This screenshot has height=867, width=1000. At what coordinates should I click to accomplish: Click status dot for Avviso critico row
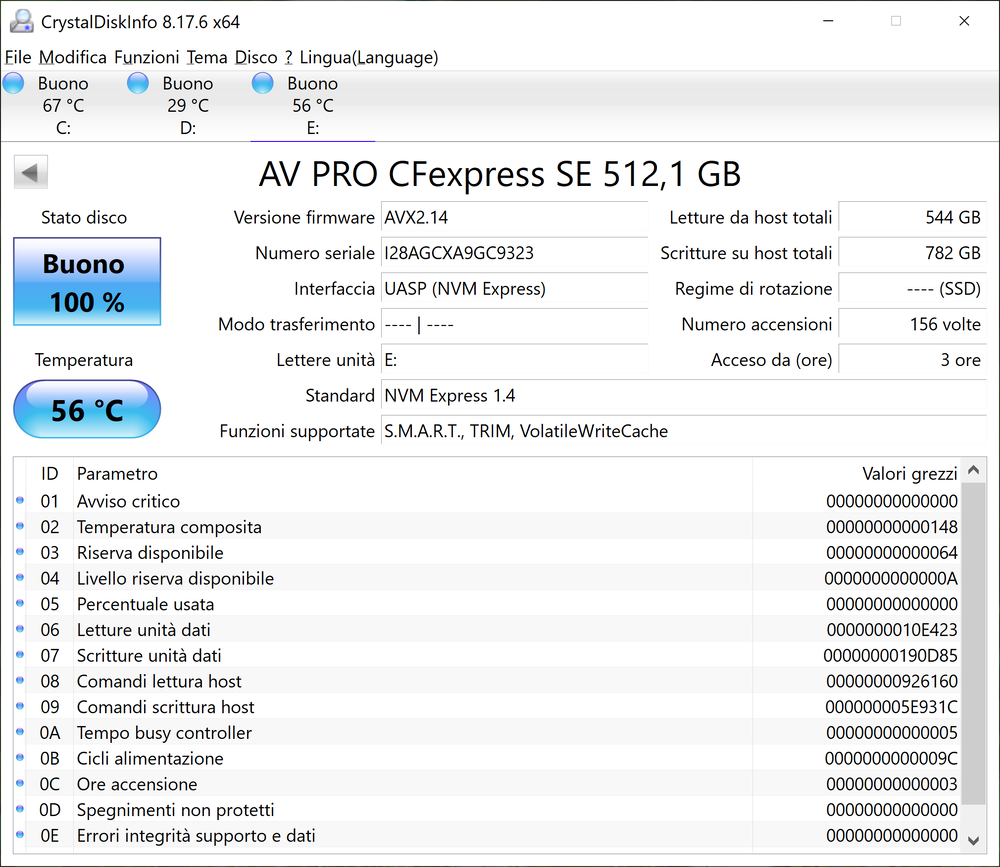coord(20,501)
